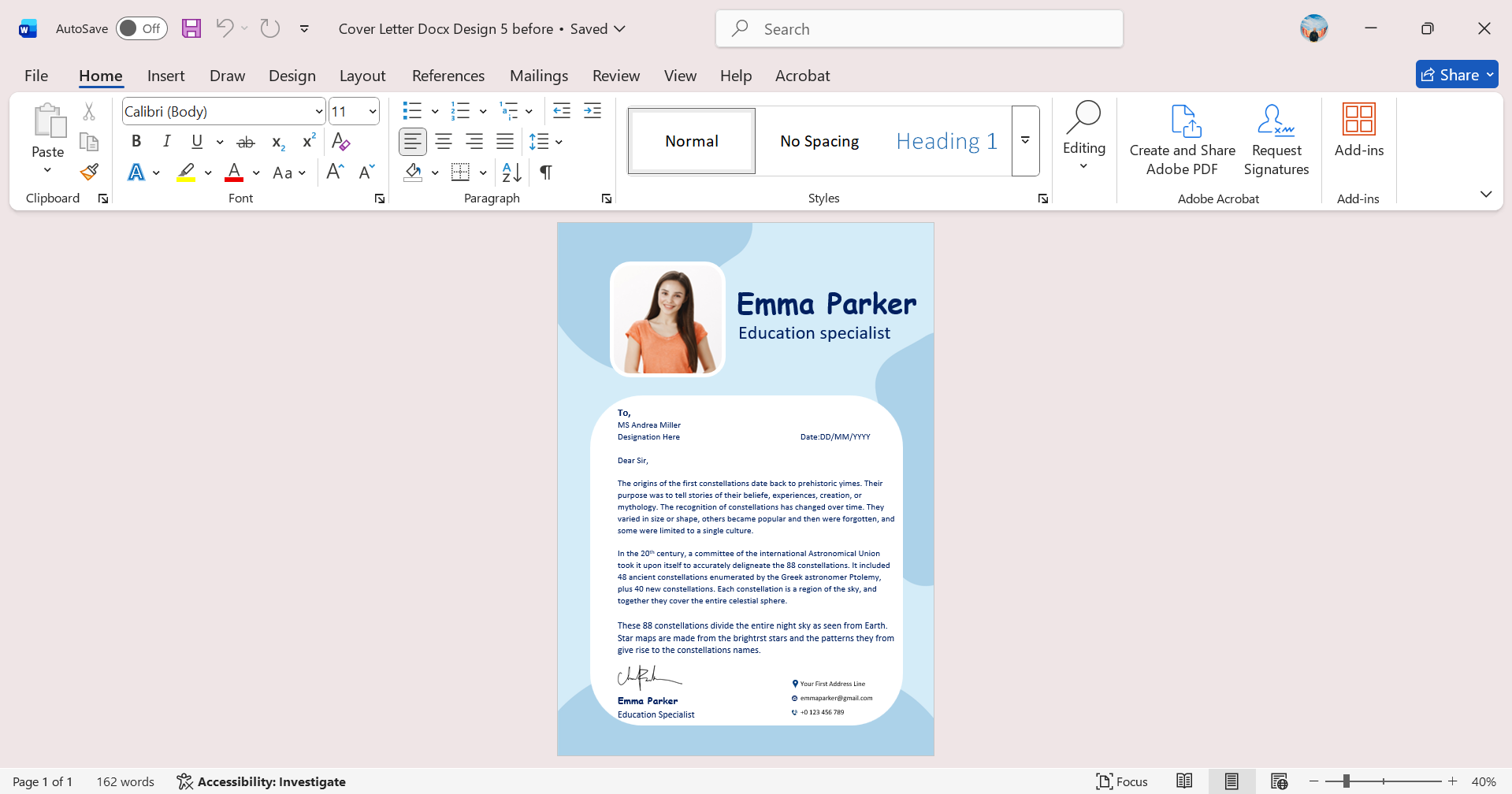Show paragraph marks
The image size is (1512, 794).
546,173
